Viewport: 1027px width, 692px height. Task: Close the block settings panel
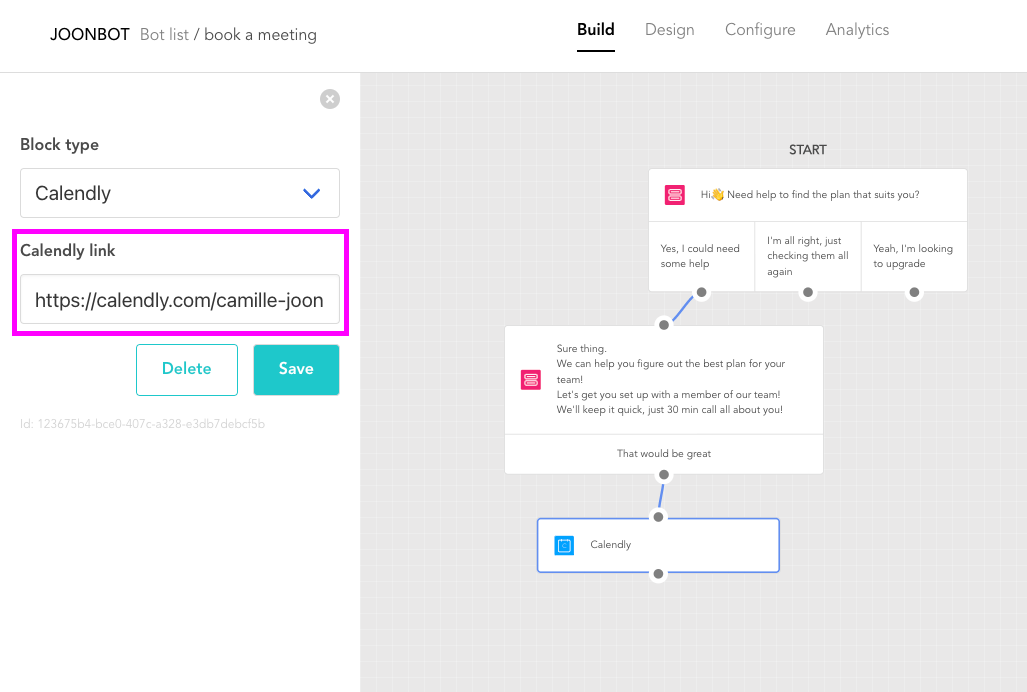tap(330, 99)
